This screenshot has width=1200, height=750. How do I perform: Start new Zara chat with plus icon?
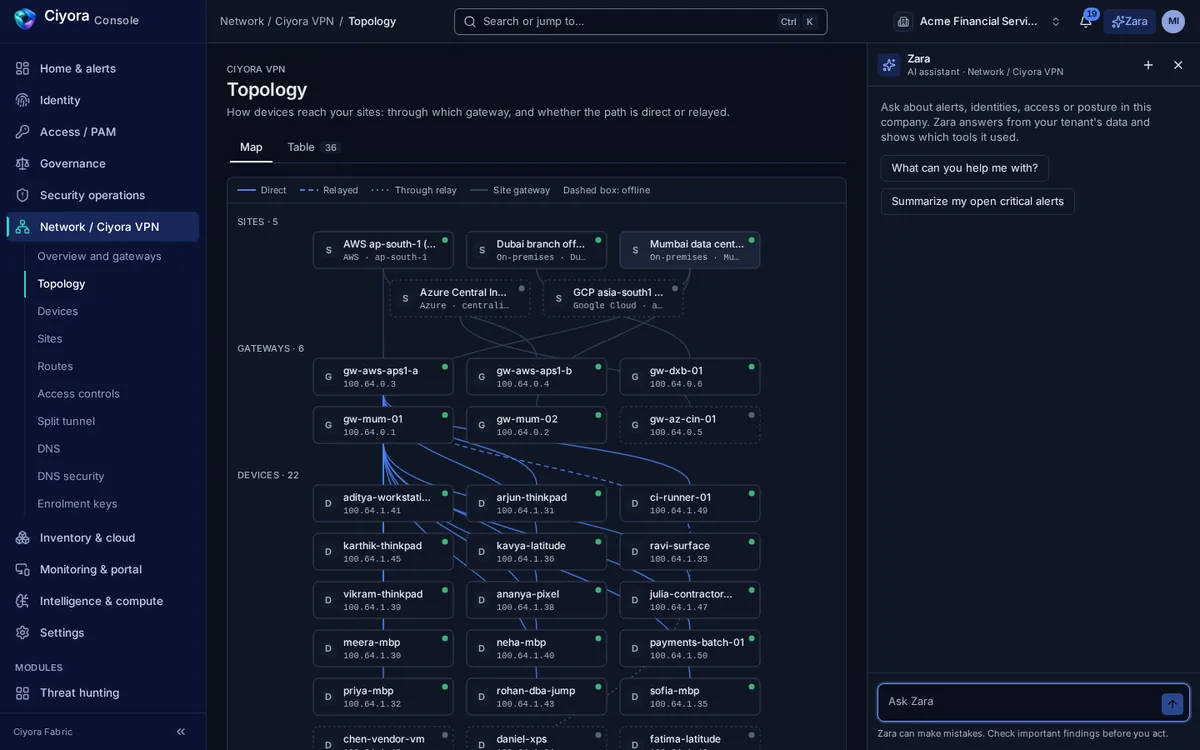click(x=1148, y=65)
